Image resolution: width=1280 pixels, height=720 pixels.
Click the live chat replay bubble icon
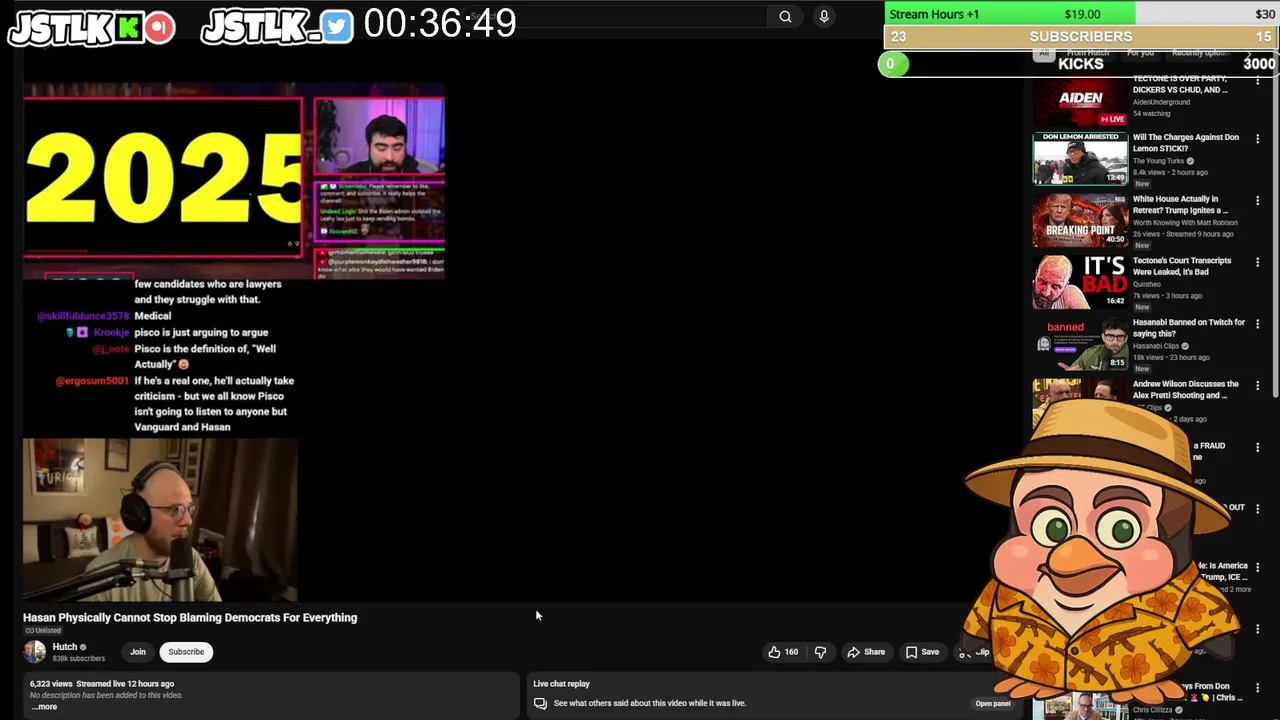click(540, 703)
